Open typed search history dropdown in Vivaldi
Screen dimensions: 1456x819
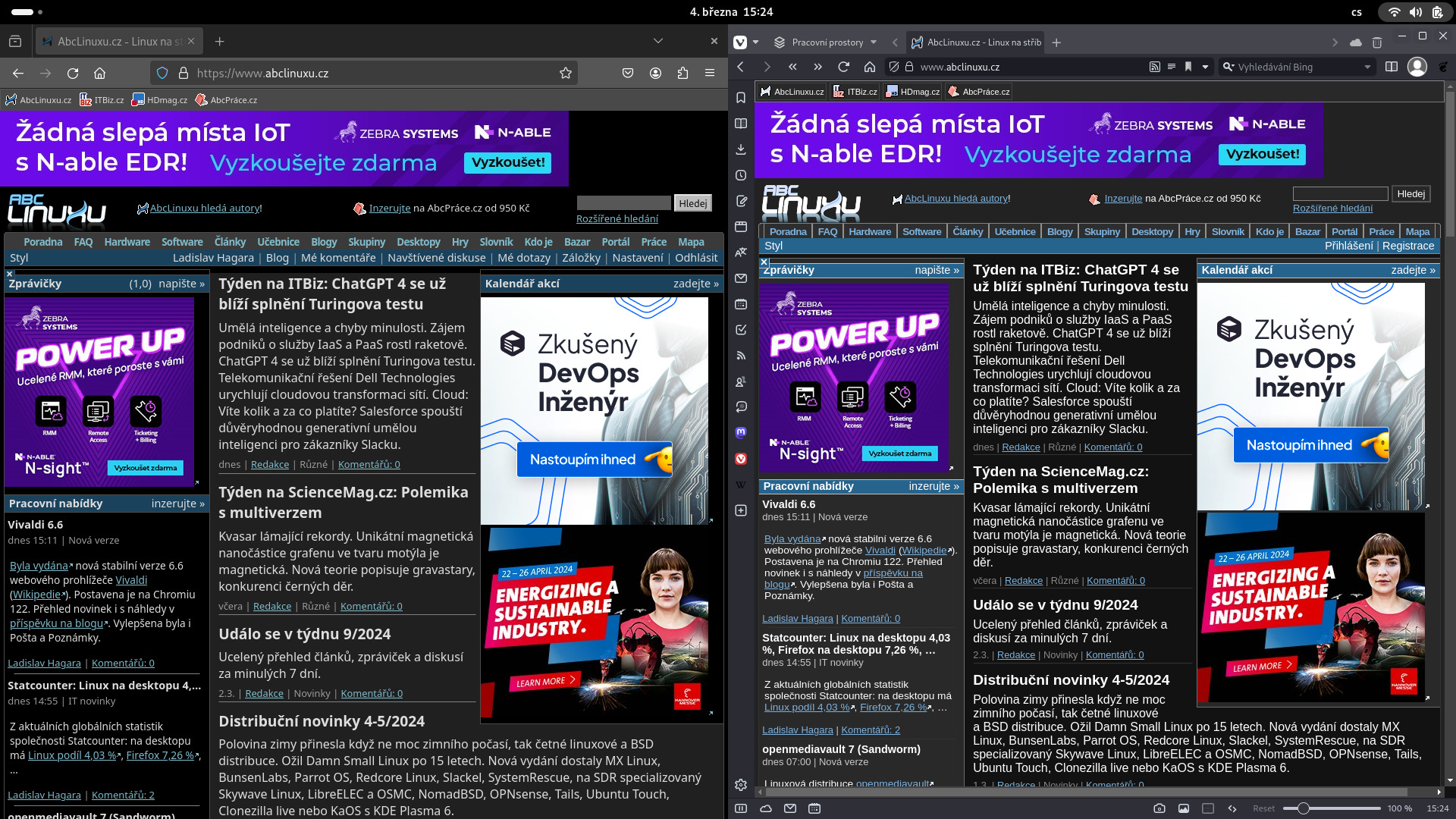(1367, 67)
